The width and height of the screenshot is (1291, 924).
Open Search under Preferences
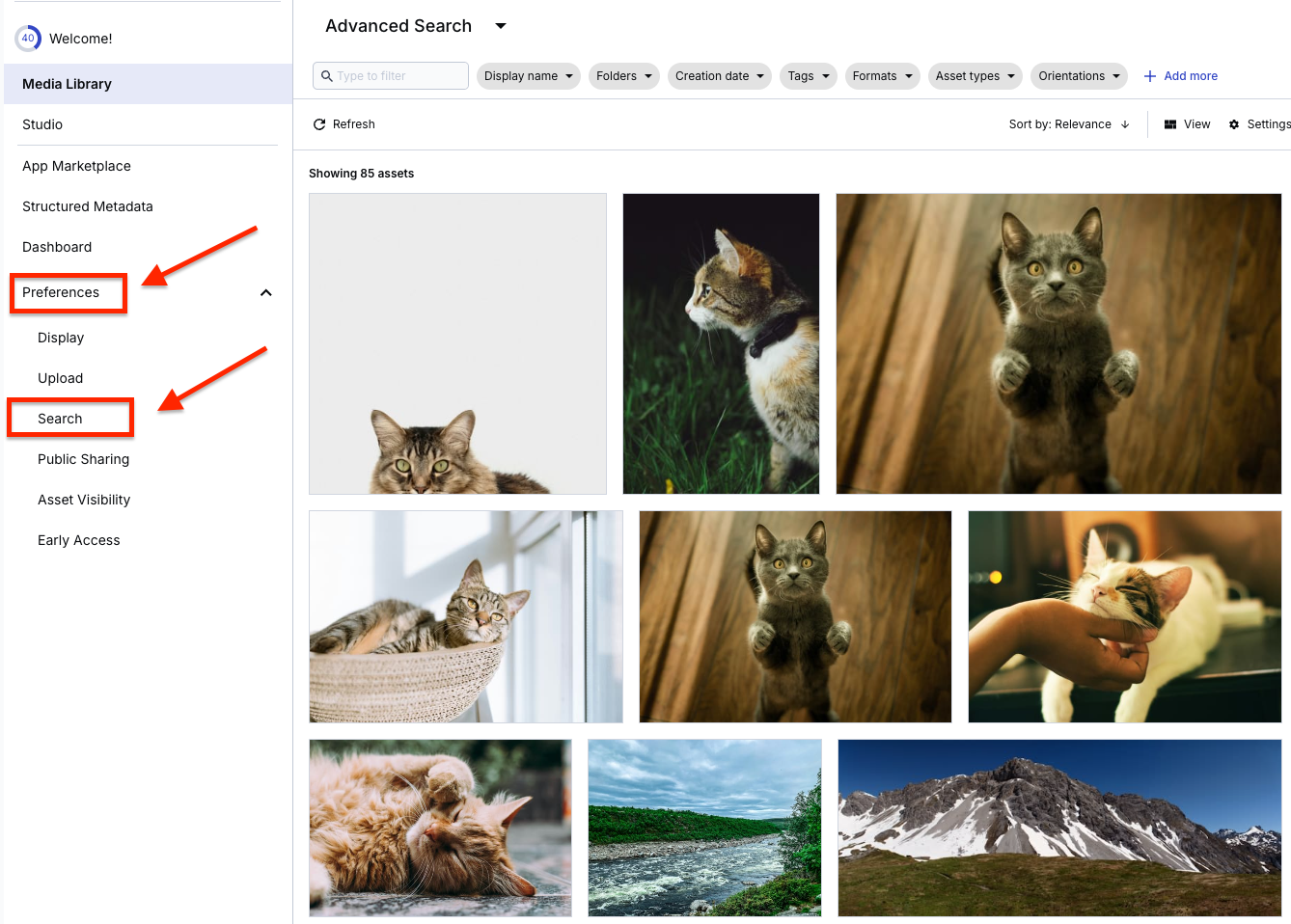coord(60,419)
